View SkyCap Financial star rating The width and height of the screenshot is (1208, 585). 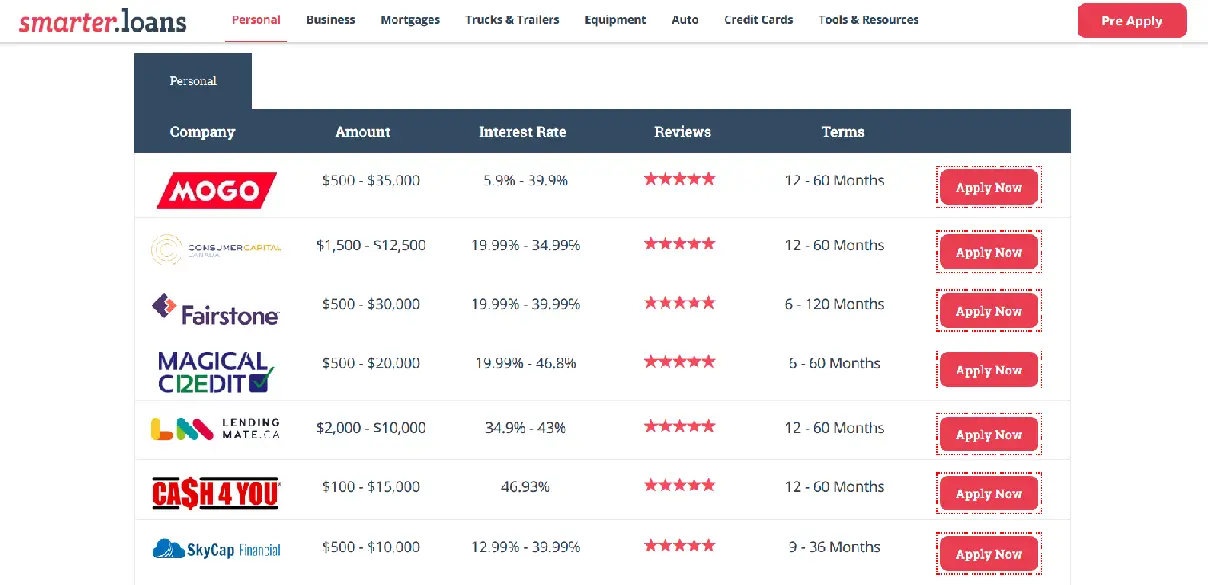[x=680, y=546]
